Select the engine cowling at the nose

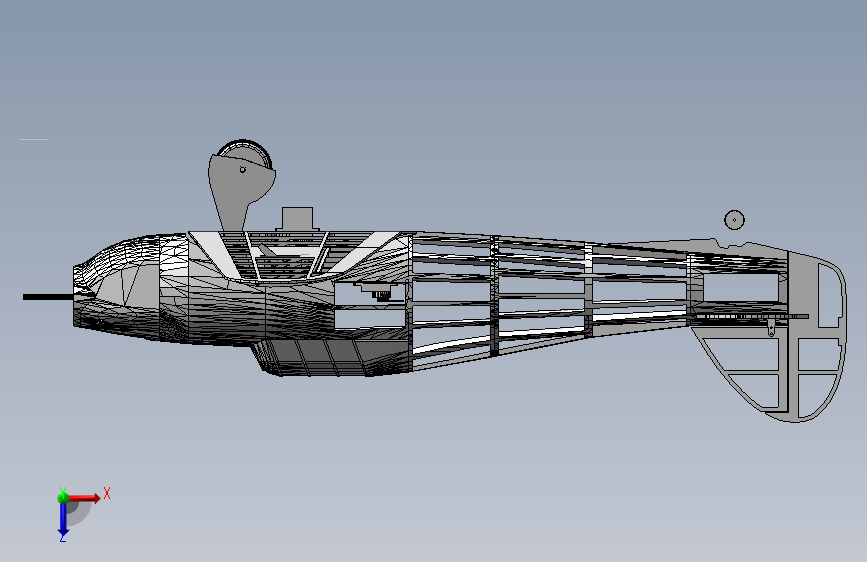coord(117,288)
